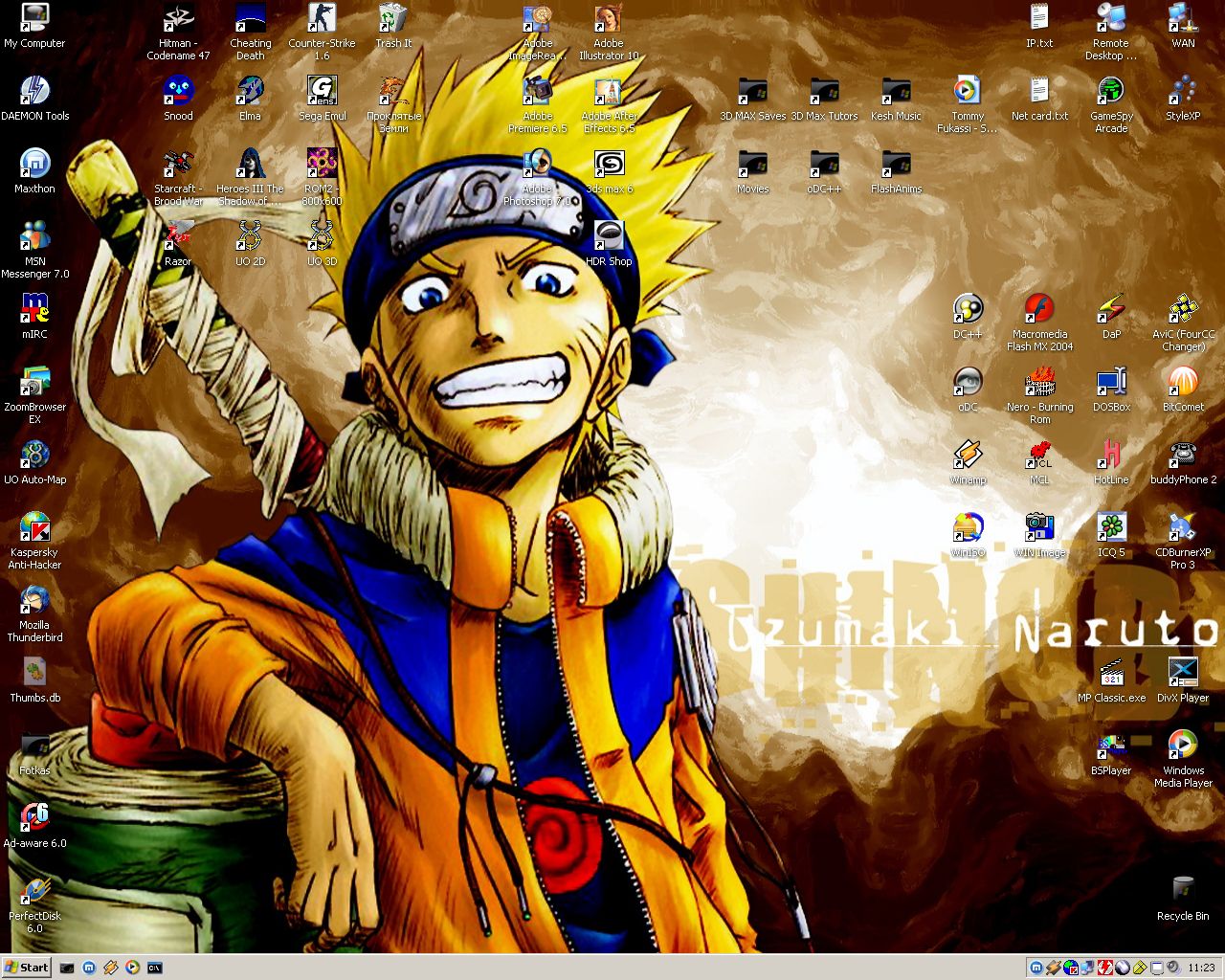This screenshot has height=980, width=1225.
Task: Open BitComet
Action: pos(1183,390)
